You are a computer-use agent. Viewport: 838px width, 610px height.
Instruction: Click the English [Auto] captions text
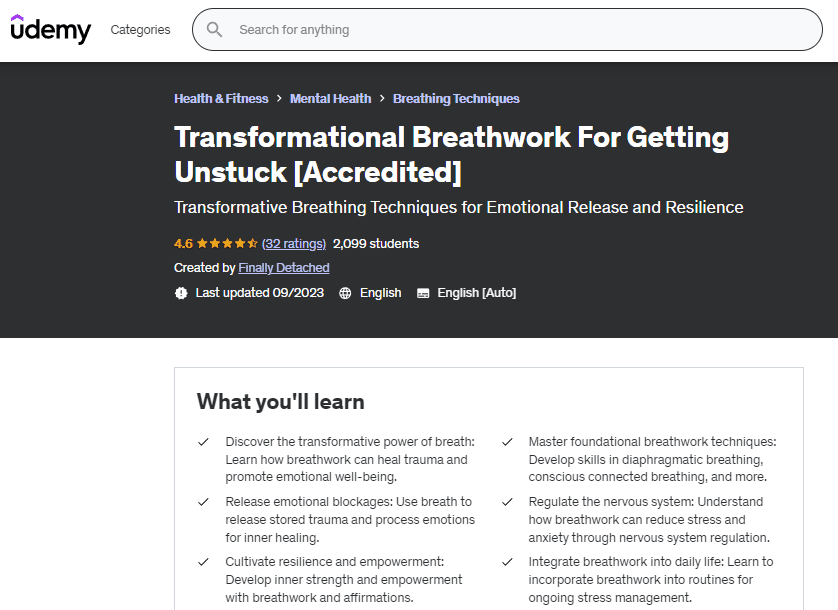(477, 293)
